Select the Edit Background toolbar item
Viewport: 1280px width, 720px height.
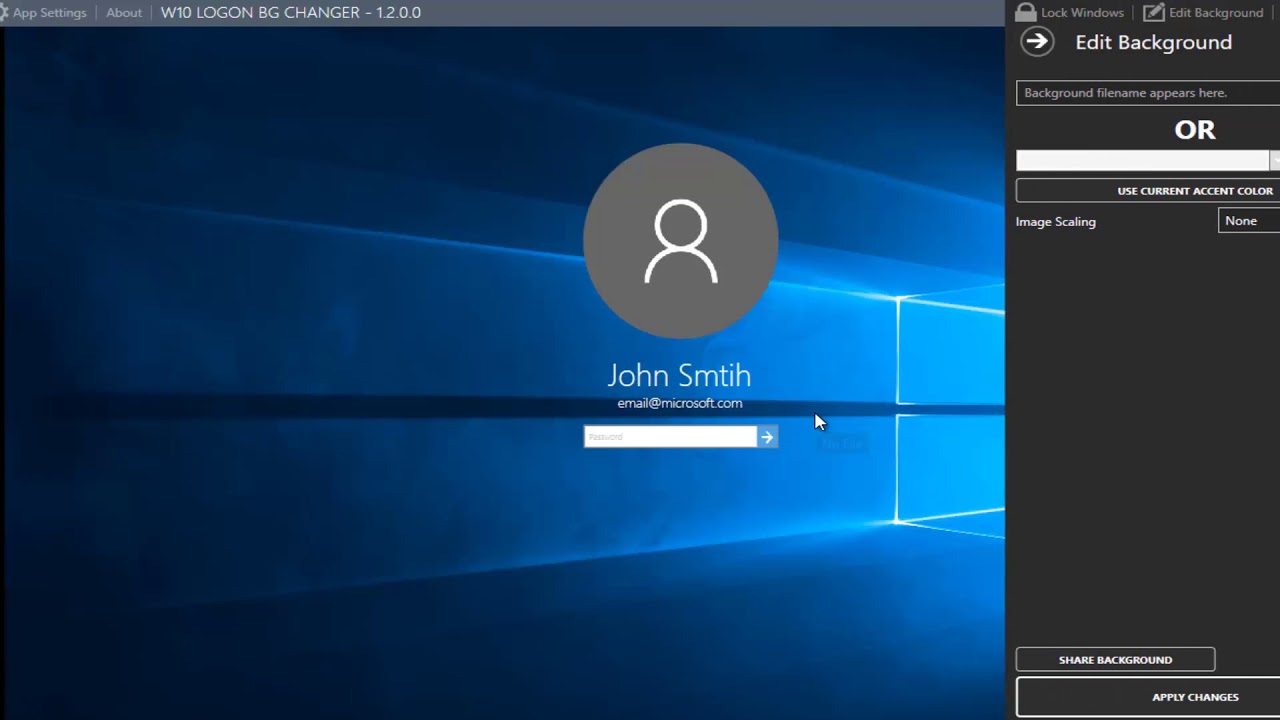tap(1215, 12)
